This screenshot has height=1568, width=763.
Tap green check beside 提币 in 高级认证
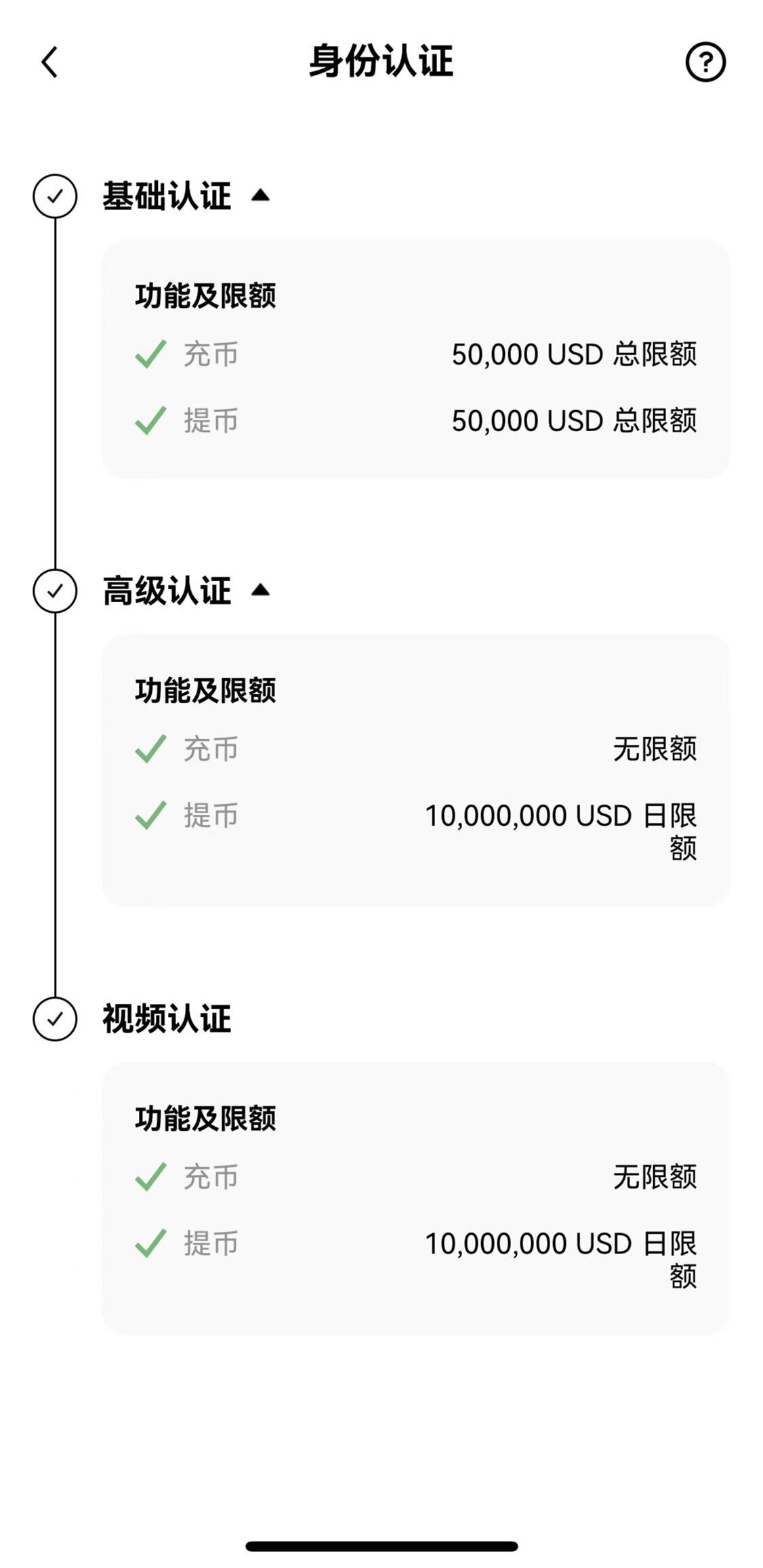(150, 815)
